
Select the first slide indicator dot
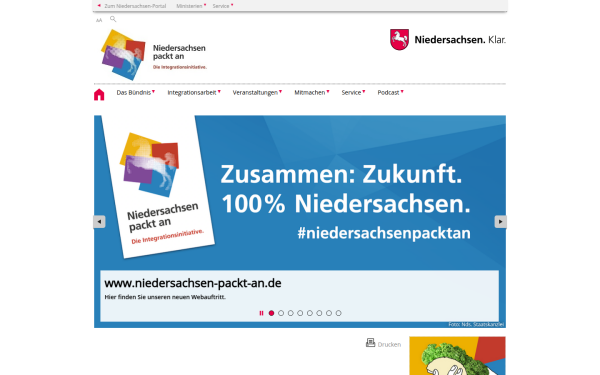[x=271, y=313]
